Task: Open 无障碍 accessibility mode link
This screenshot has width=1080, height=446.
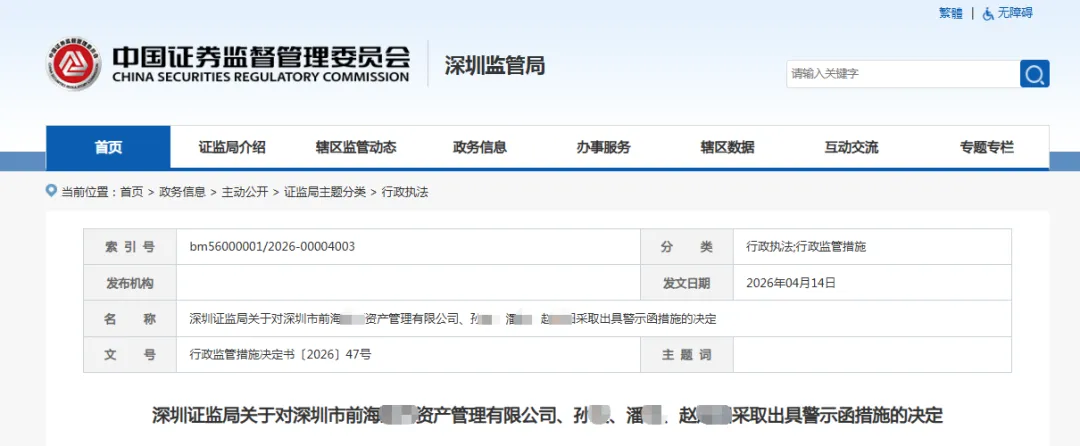Action: pos(1015,13)
